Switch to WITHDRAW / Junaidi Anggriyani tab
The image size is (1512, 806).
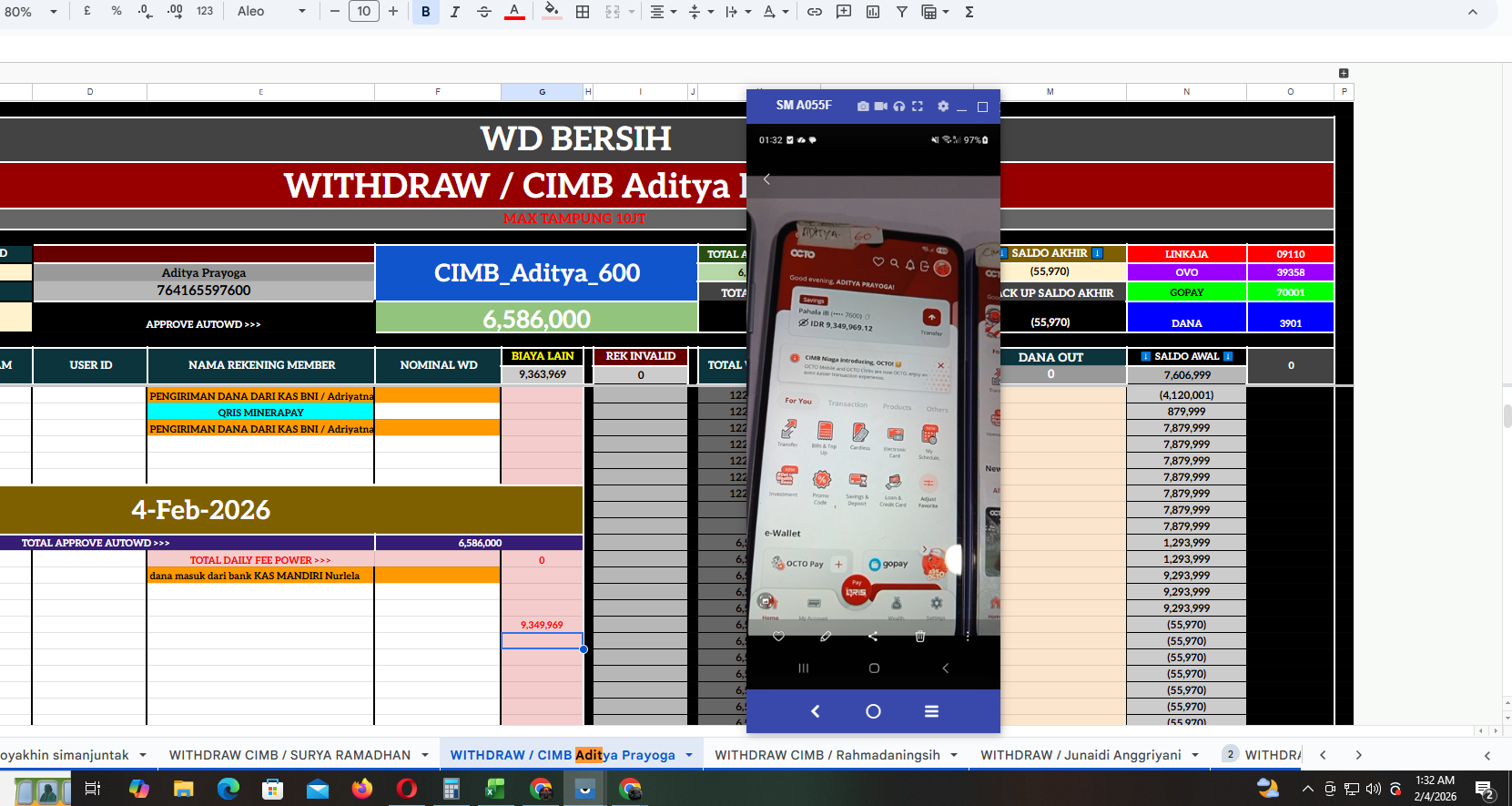tap(1081, 755)
